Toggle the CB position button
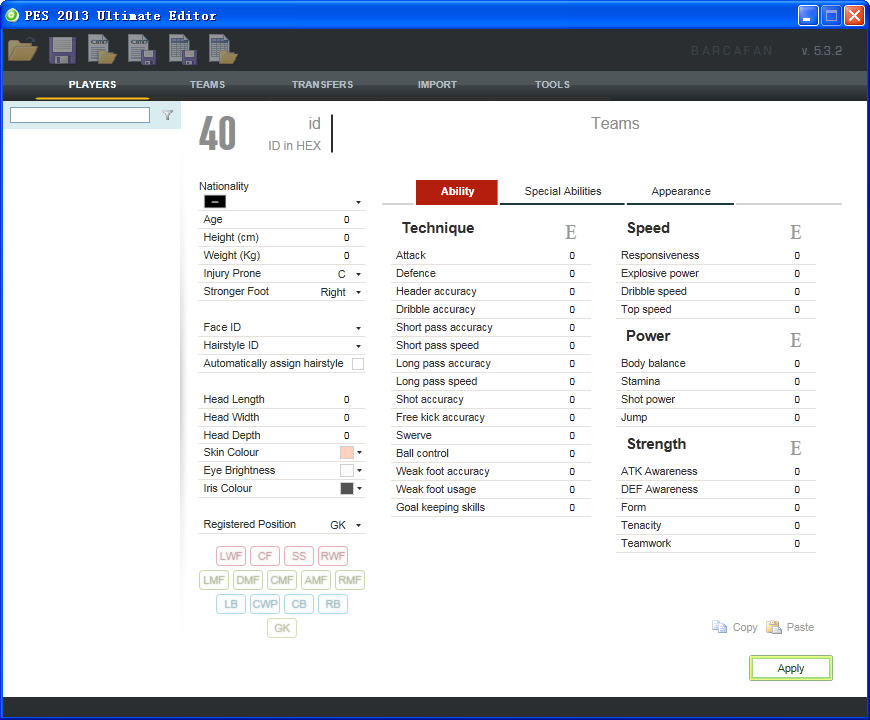This screenshot has width=870, height=720. (x=299, y=604)
